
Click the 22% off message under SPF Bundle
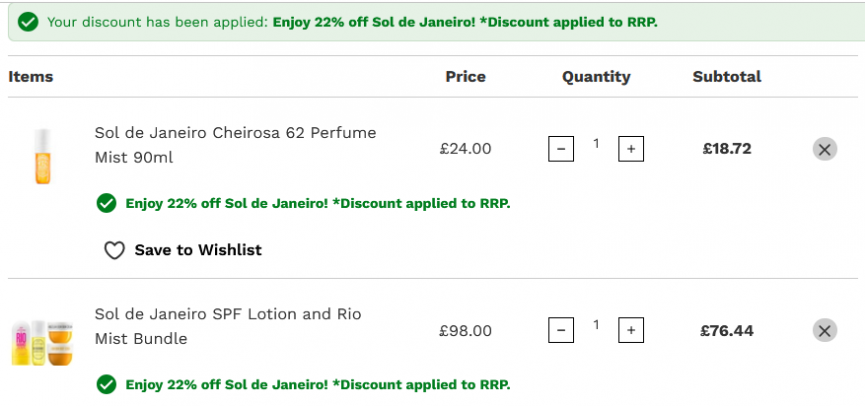(x=318, y=384)
